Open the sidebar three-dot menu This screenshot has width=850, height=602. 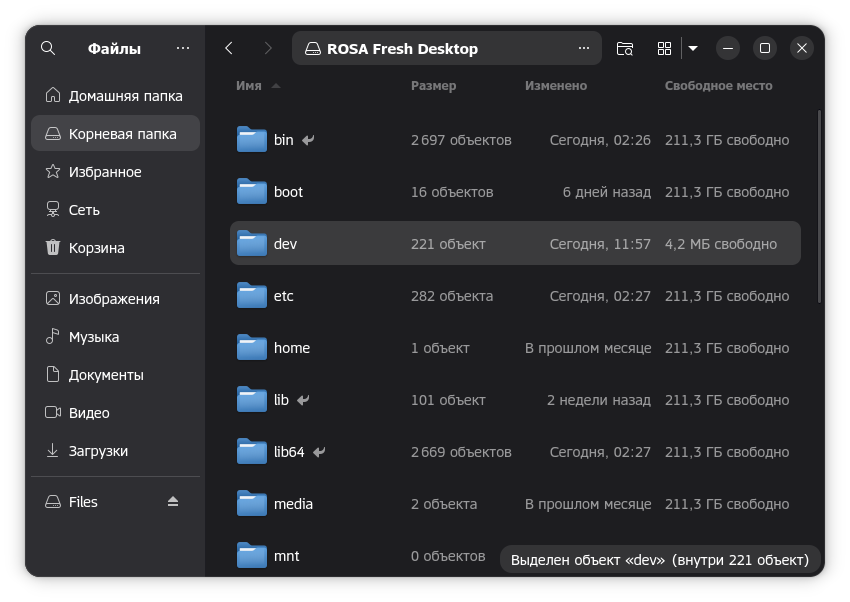[x=183, y=48]
